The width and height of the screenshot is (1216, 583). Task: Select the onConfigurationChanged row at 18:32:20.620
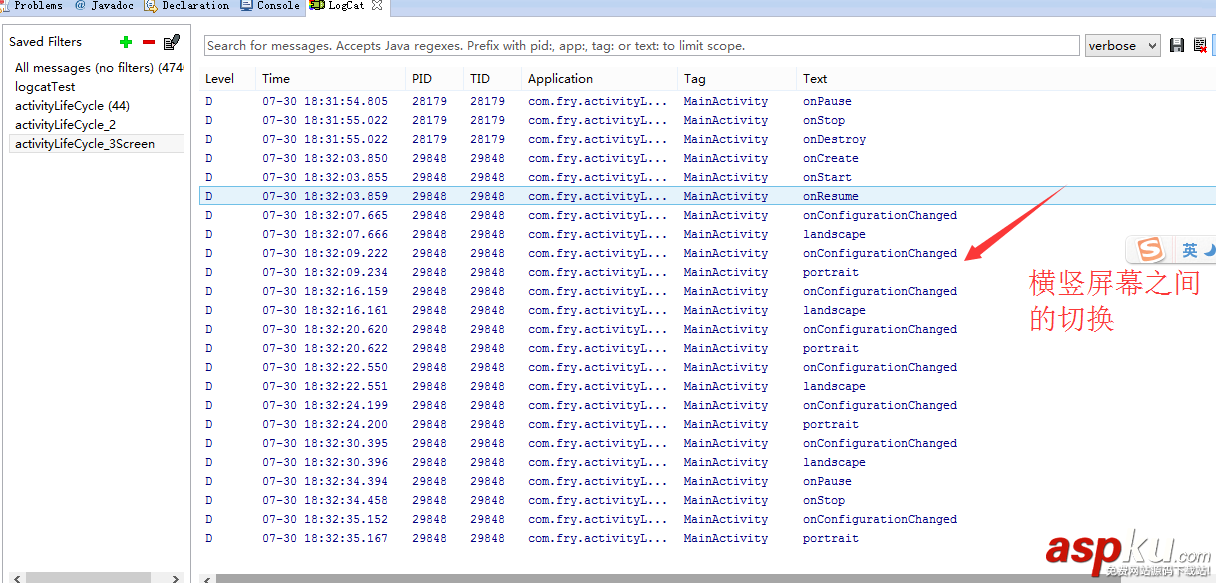708,329
